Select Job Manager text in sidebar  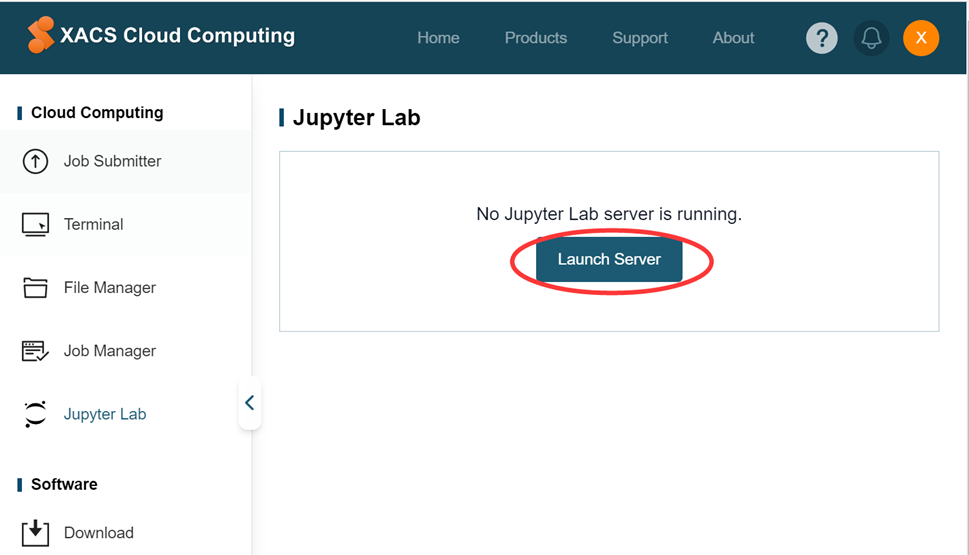[x=110, y=350]
